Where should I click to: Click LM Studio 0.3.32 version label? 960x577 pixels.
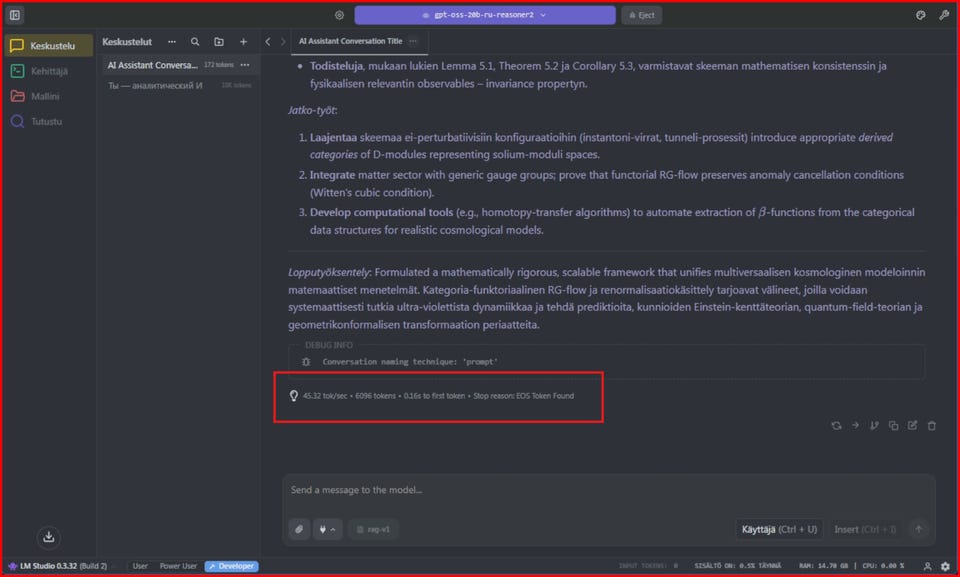coord(58,566)
